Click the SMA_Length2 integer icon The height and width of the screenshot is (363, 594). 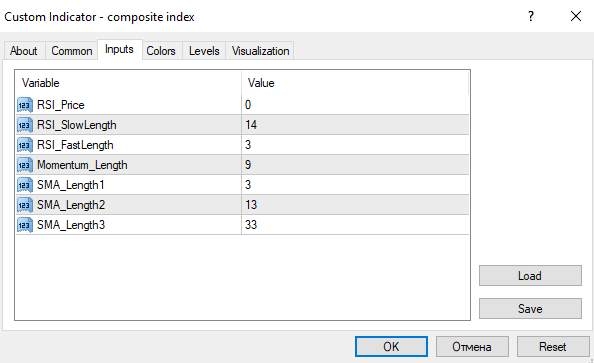25,205
